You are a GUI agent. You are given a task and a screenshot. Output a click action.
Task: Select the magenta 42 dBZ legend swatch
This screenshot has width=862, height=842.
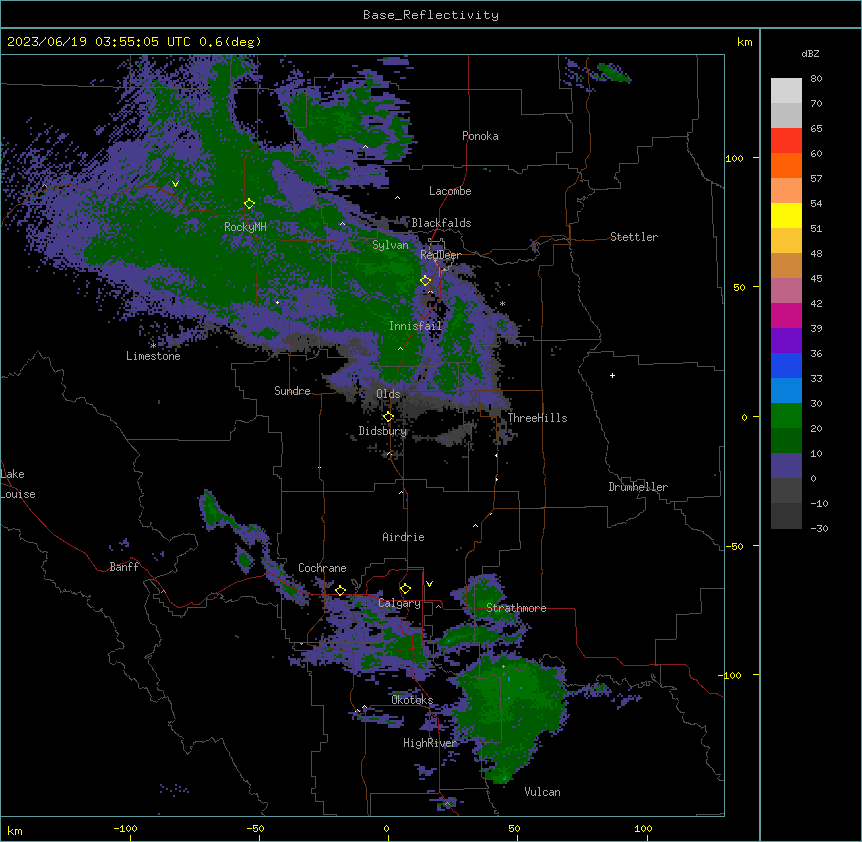tap(786, 315)
